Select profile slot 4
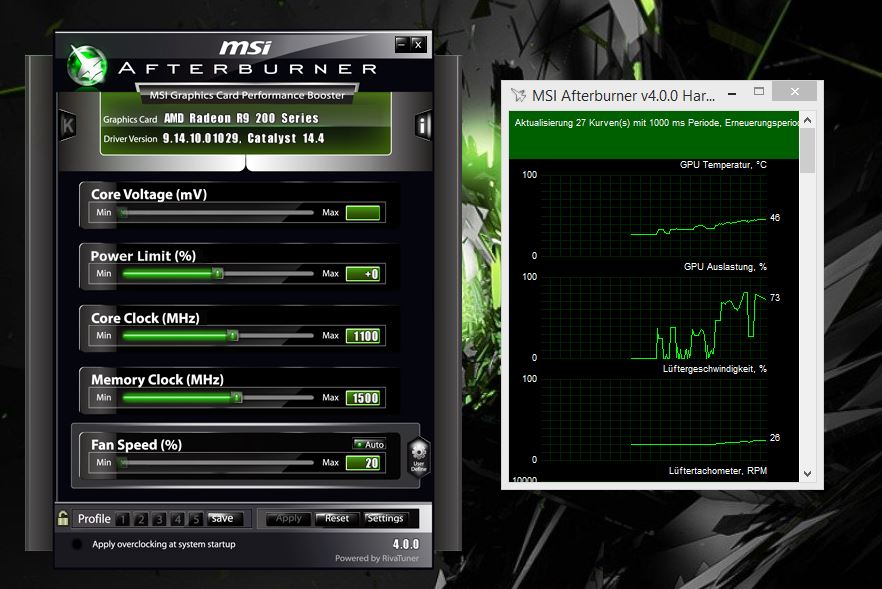This screenshot has width=882, height=589. point(178,519)
